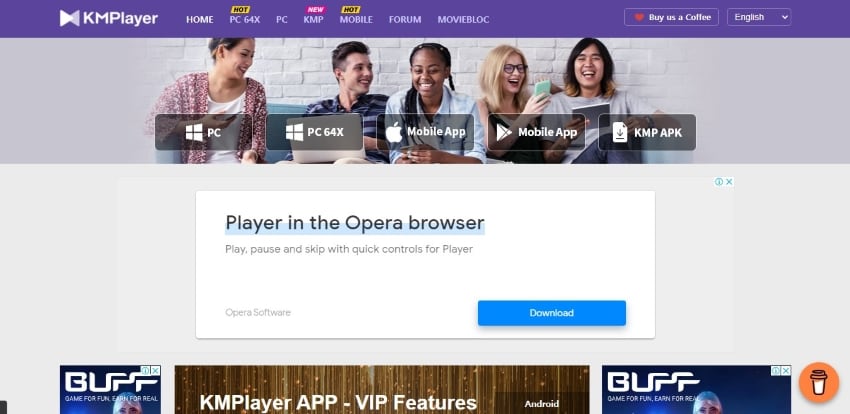Click the KMPlayer APP VIP Features banner
Image resolution: width=850 pixels, height=414 pixels.
[382, 389]
